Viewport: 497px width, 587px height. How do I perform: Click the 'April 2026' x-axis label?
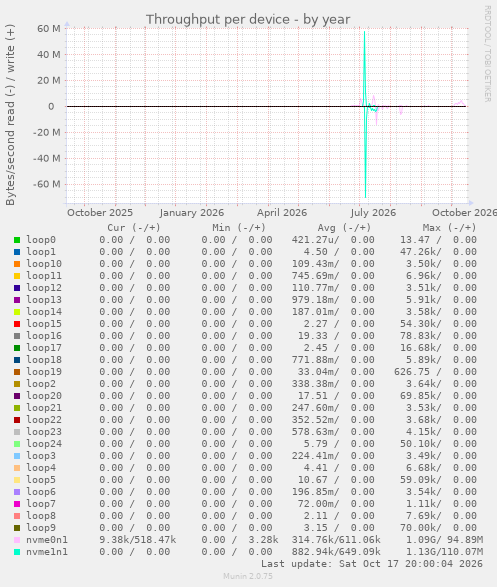point(282,213)
